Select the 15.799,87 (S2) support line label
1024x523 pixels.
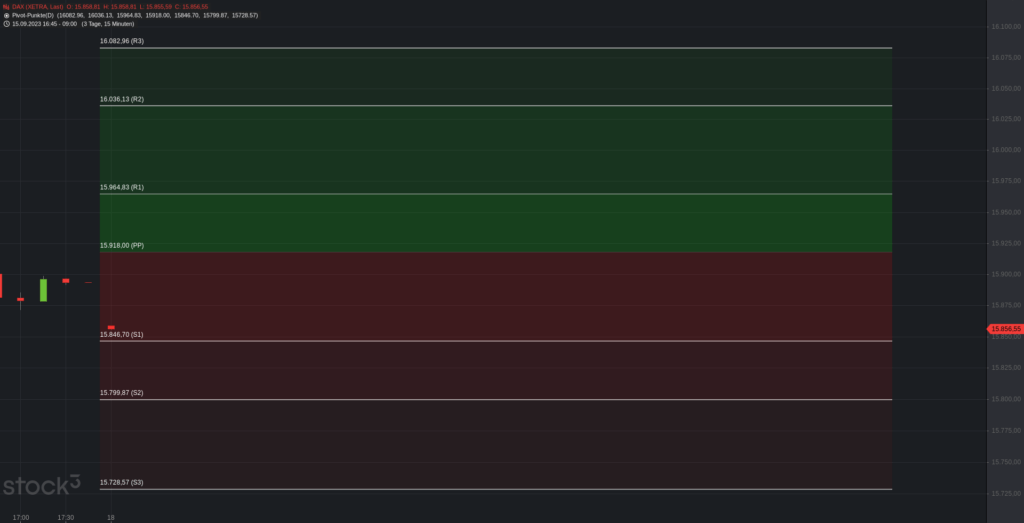click(x=121, y=393)
